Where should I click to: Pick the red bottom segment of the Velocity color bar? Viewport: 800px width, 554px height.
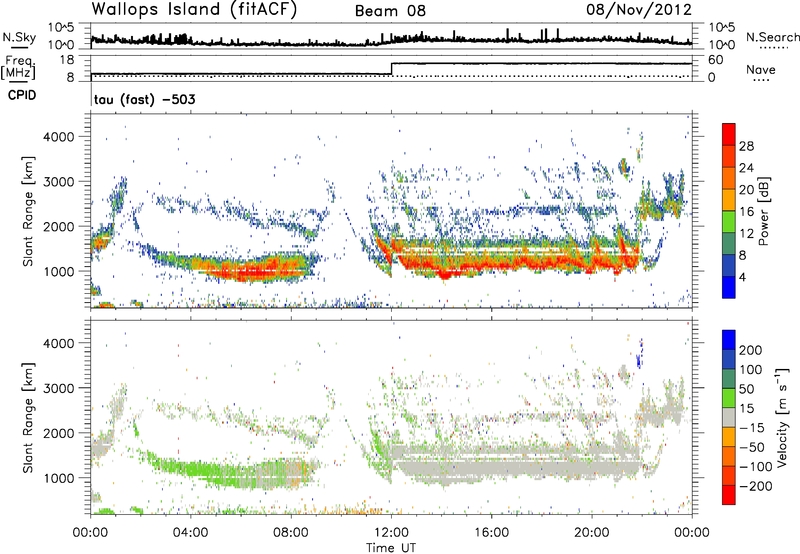(x=729, y=495)
